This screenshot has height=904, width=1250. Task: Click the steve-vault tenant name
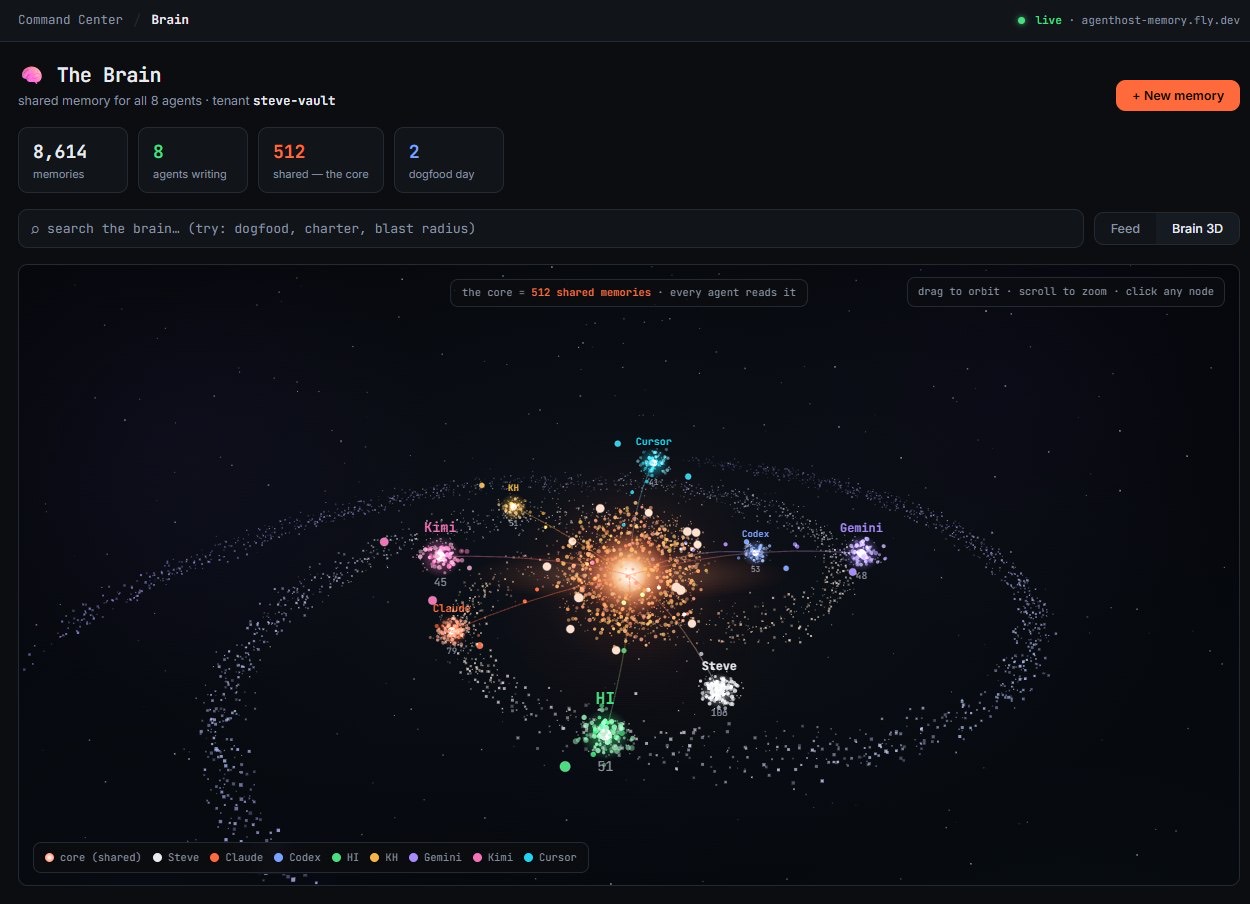(294, 101)
